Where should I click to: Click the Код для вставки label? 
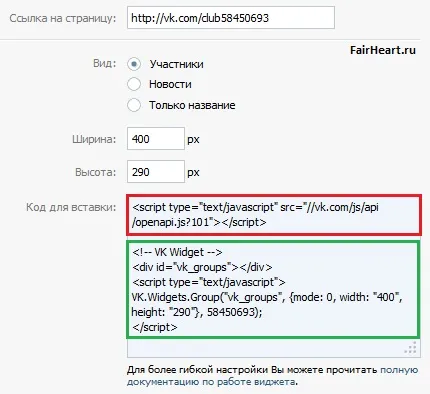pyautogui.click(x=71, y=207)
